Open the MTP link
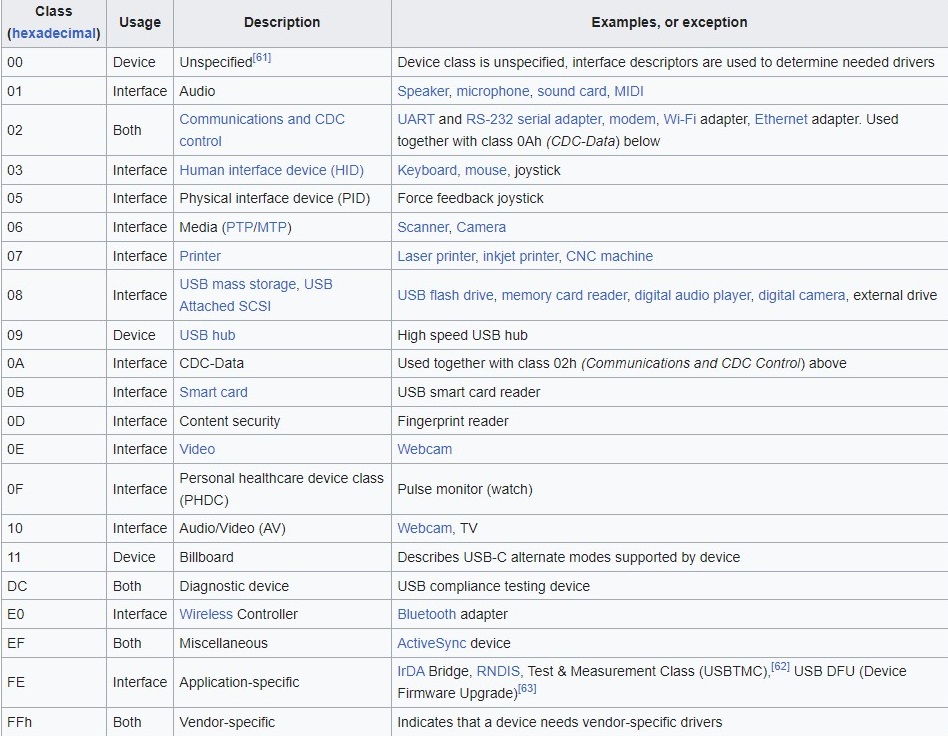 tap(272, 227)
